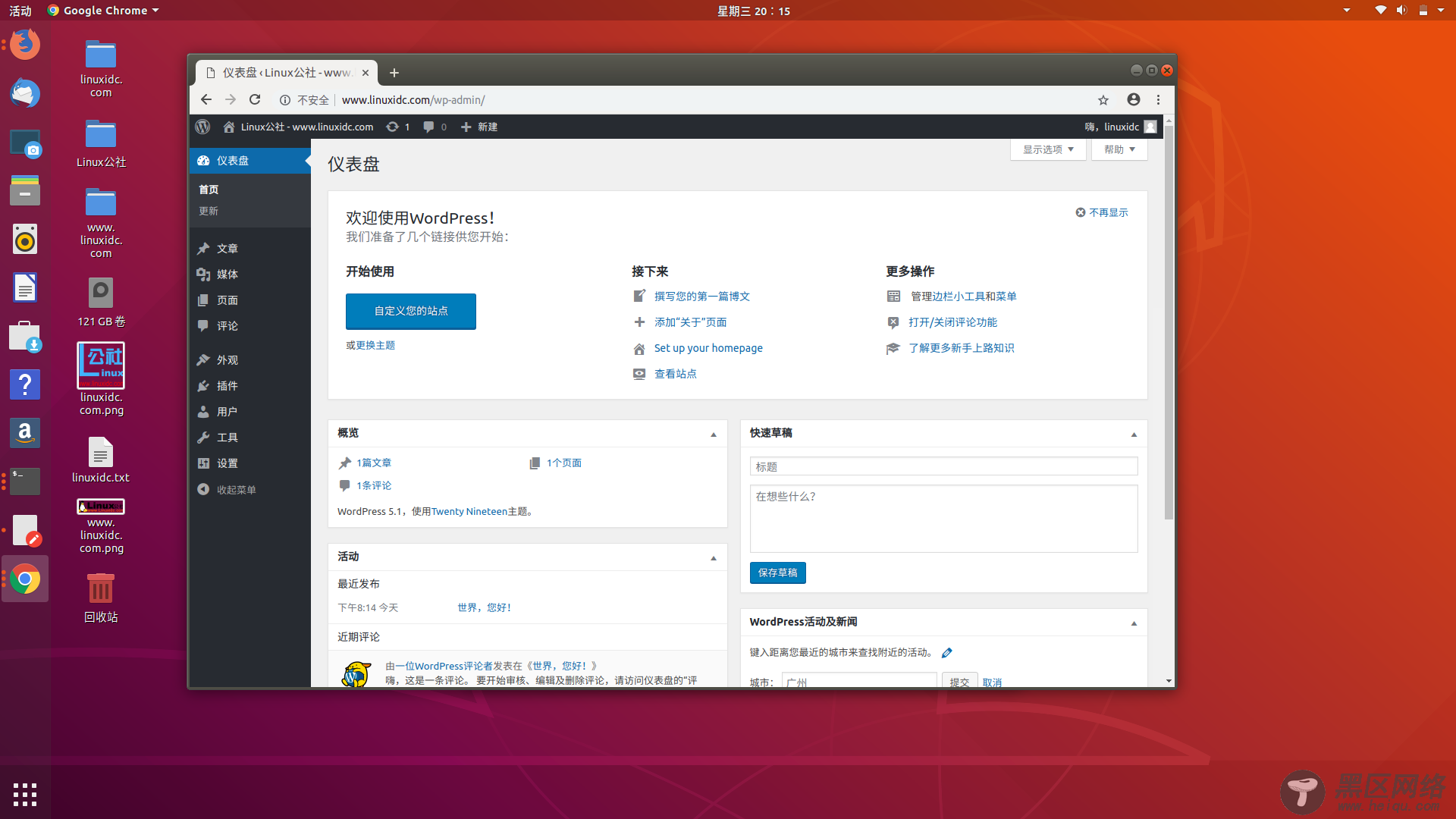Open the comments bubble in admin bar
The width and height of the screenshot is (1456, 819).
pos(435,127)
